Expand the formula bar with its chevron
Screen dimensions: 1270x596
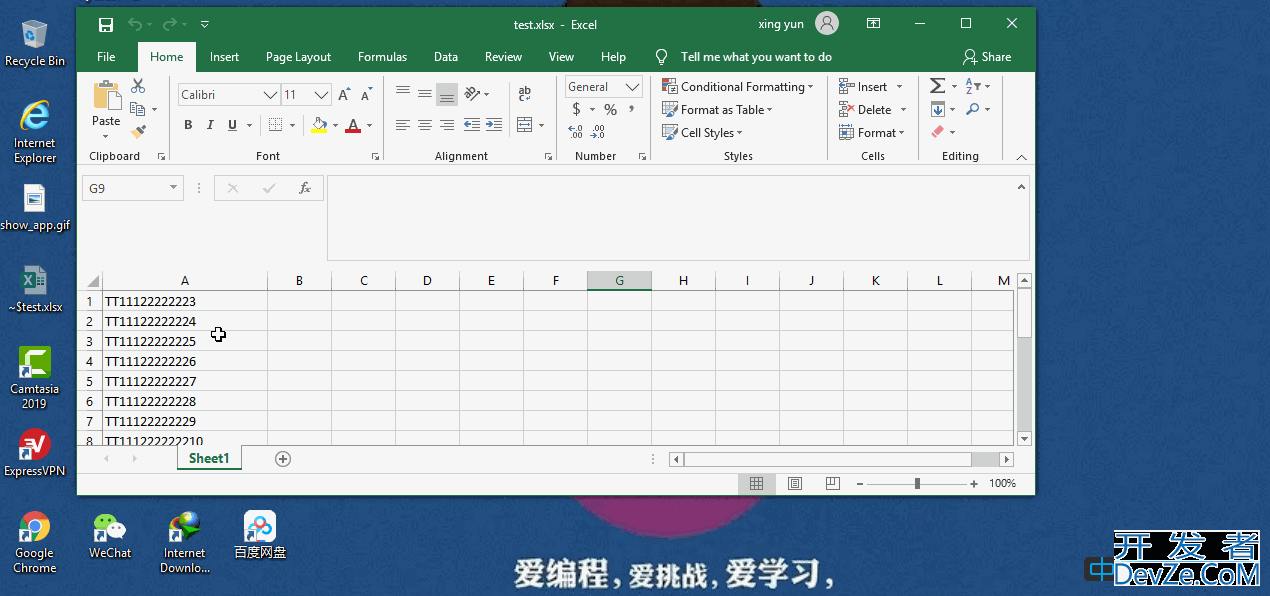coord(1021,187)
